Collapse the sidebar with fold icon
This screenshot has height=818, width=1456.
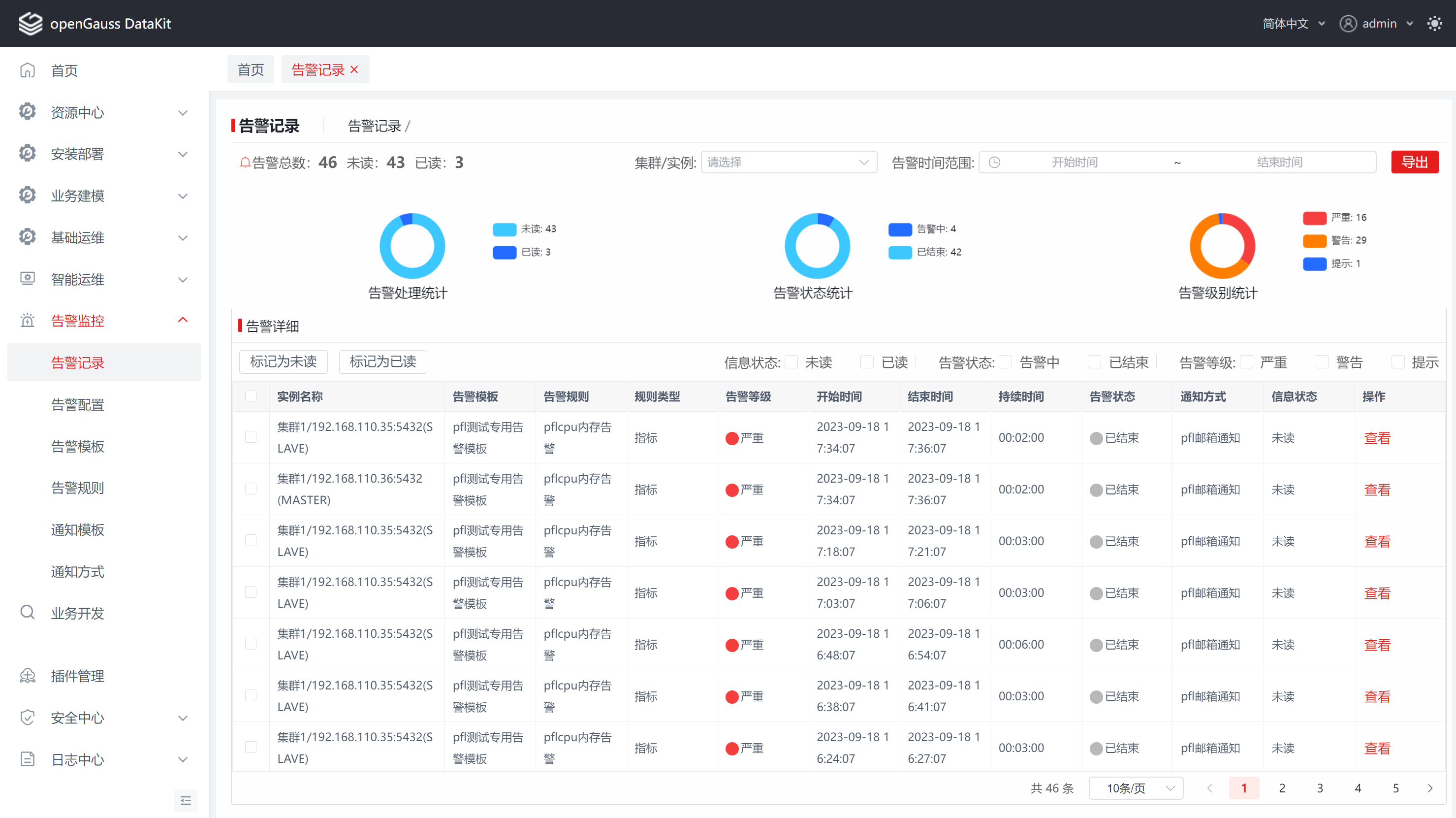[x=186, y=800]
